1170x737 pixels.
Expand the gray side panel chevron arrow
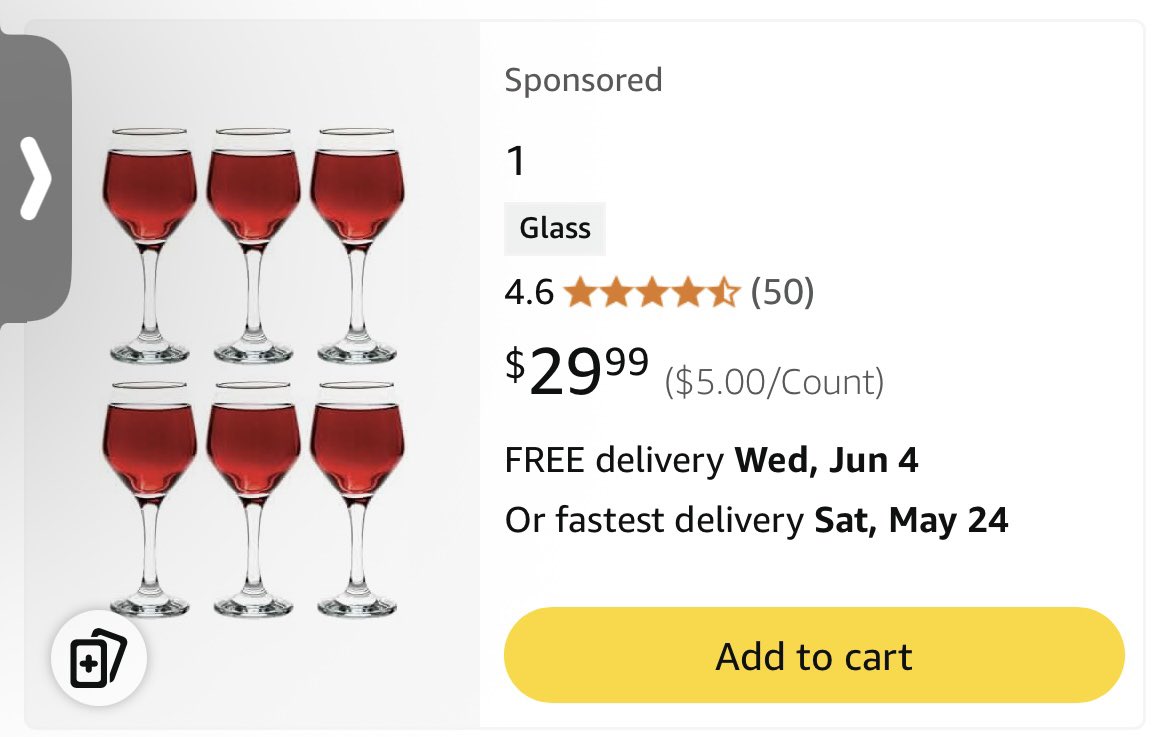35,178
